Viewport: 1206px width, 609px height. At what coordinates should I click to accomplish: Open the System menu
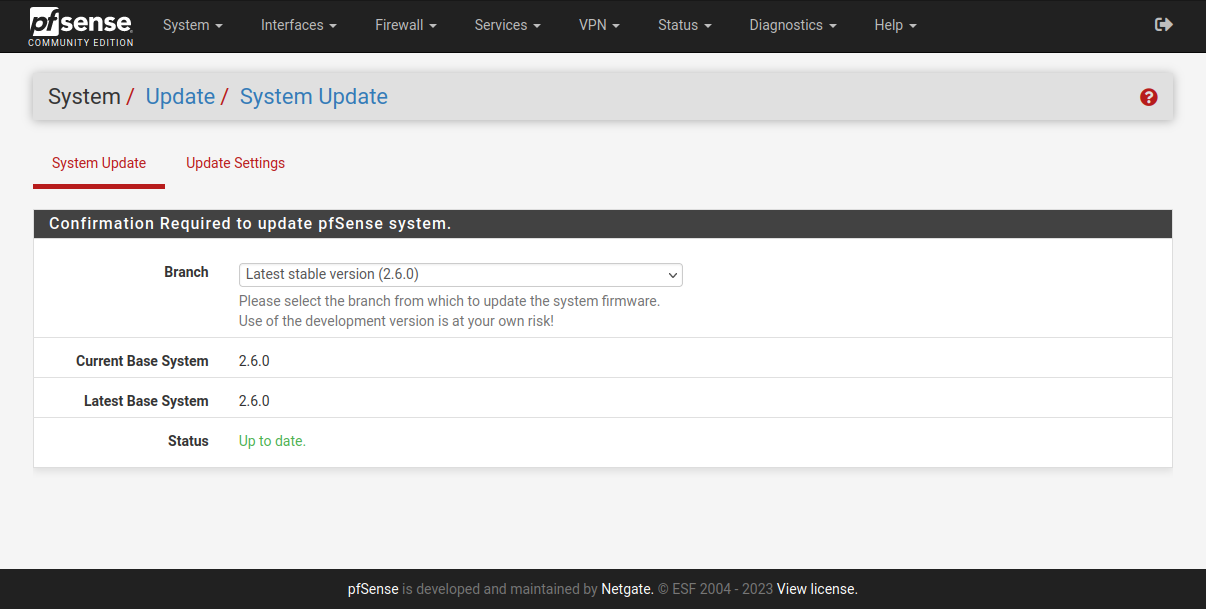[x=192, y=25]
